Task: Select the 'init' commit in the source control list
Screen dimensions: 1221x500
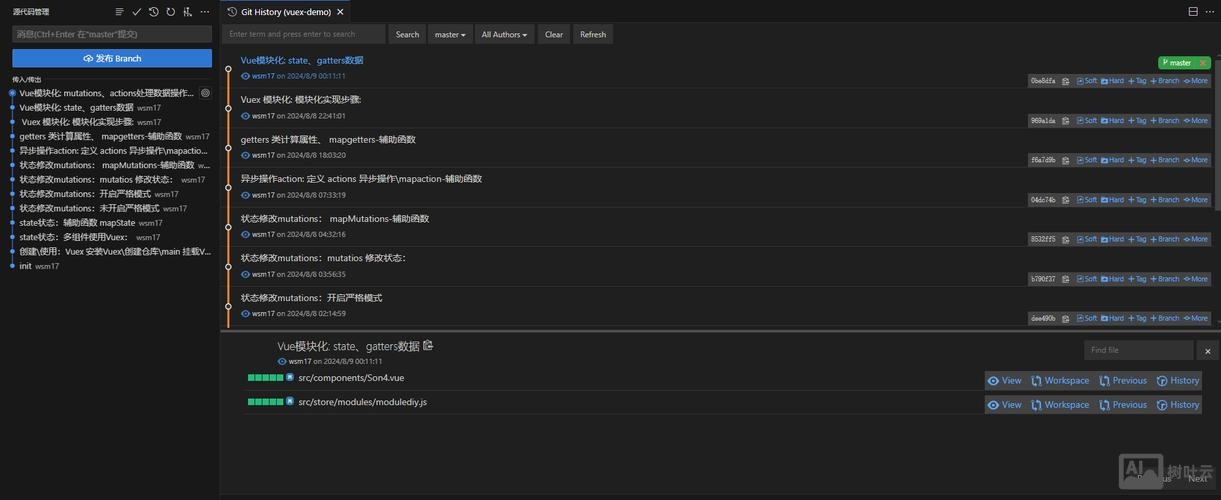Action: 26,266
